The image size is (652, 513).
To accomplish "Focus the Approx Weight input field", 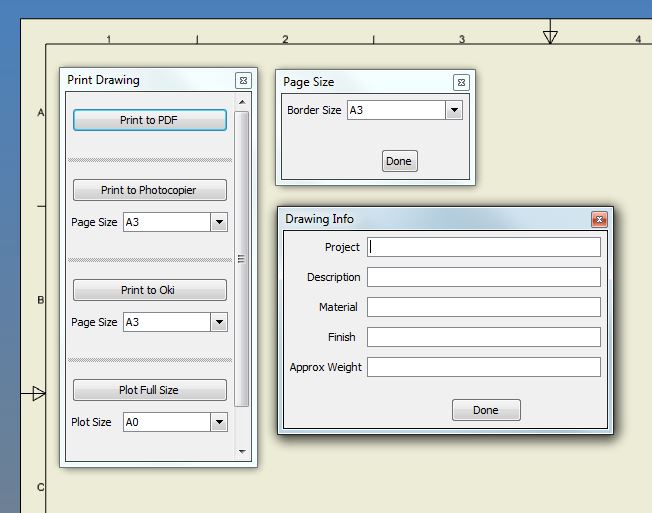I will pyautogui.click(x=484, y=367).
